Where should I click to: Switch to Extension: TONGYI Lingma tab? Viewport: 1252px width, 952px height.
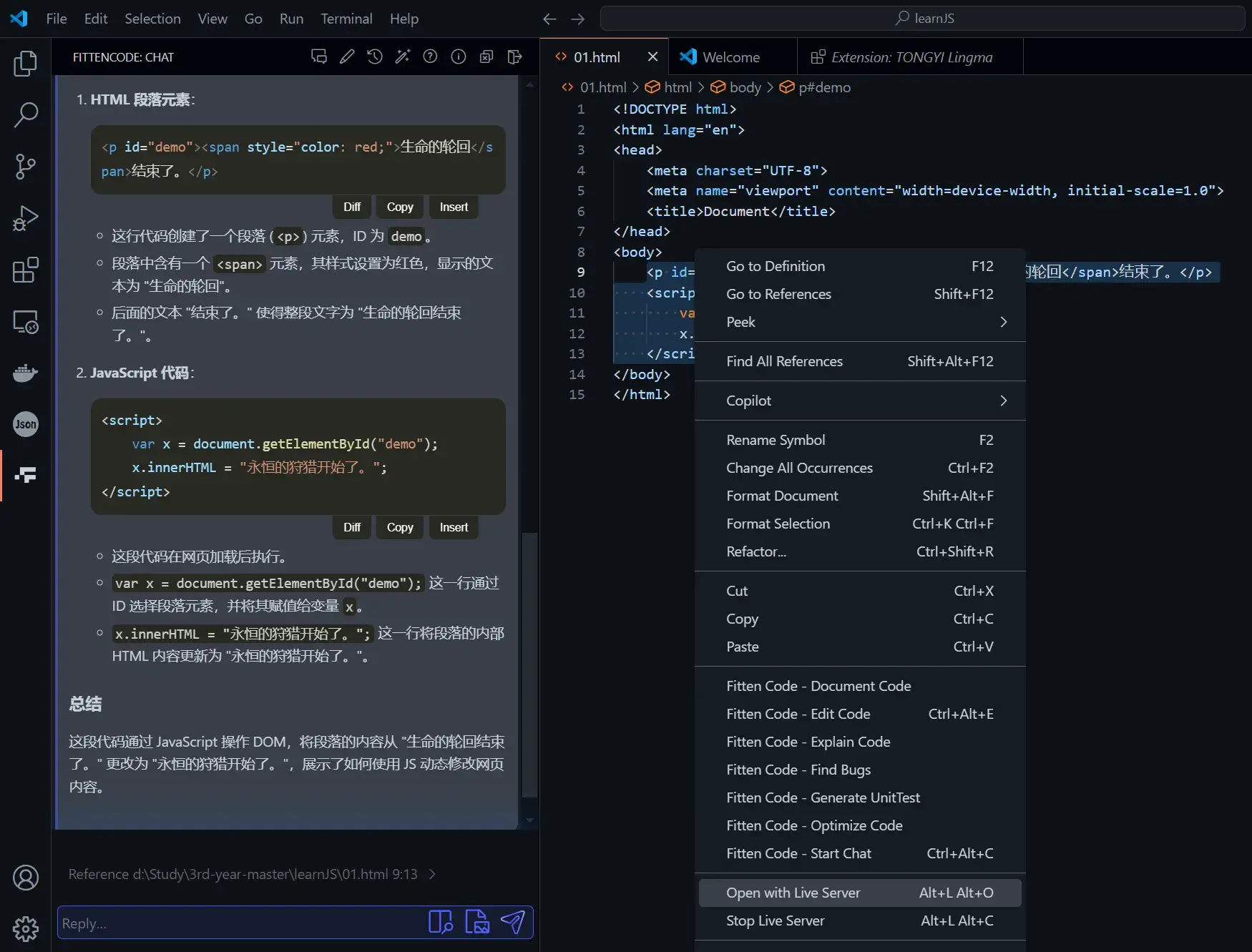[911, 57]
